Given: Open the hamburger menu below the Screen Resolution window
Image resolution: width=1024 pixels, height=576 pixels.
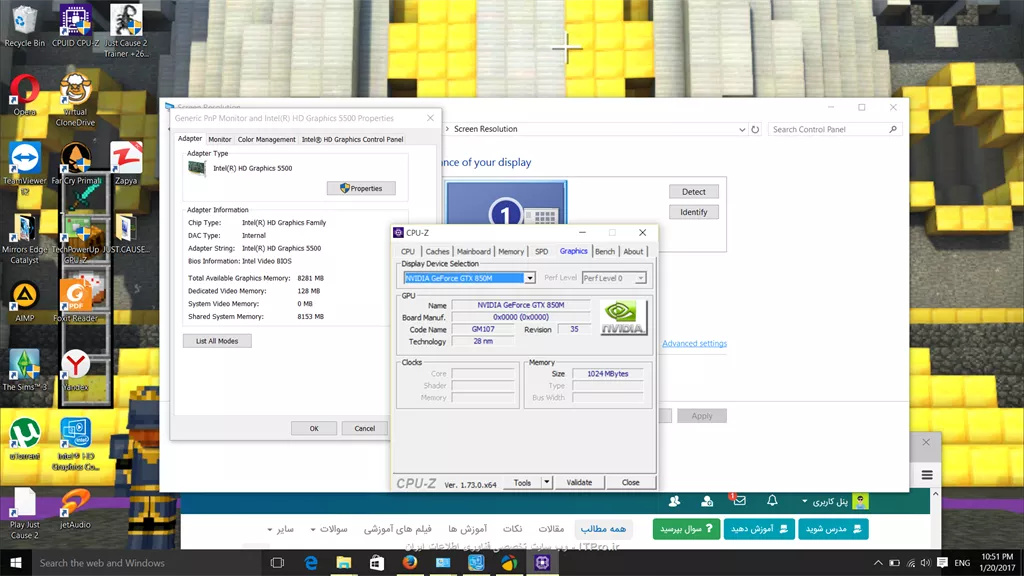Looking at the screenshot, I should point(927,475).
